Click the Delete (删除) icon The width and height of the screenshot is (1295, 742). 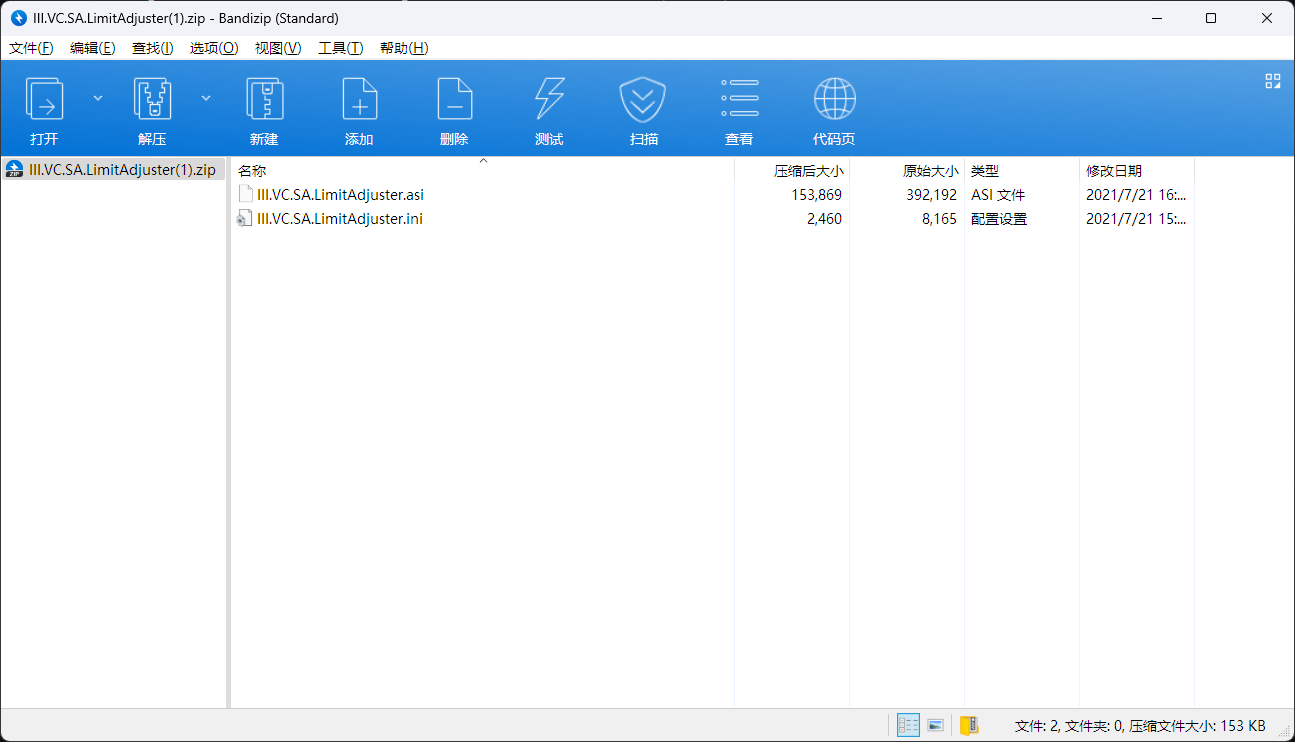454,100
